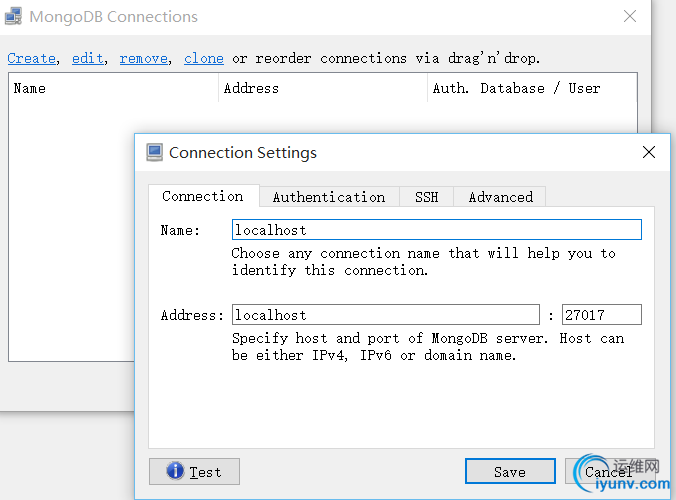Open the SSH tab
Viewport: 676px width, 500px height.
click(x=426, y=197)
